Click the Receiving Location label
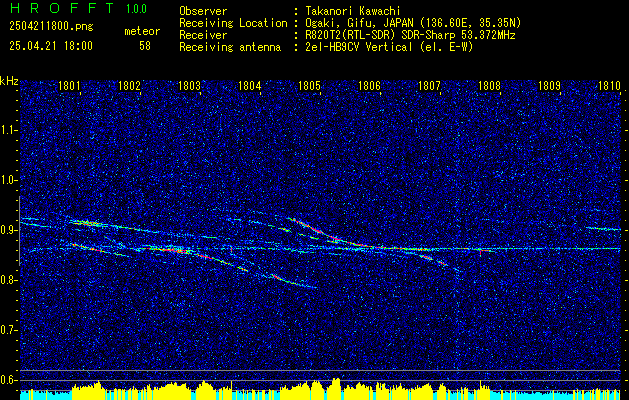The width and height of the screenshot is (629, 400). (233, 23)
